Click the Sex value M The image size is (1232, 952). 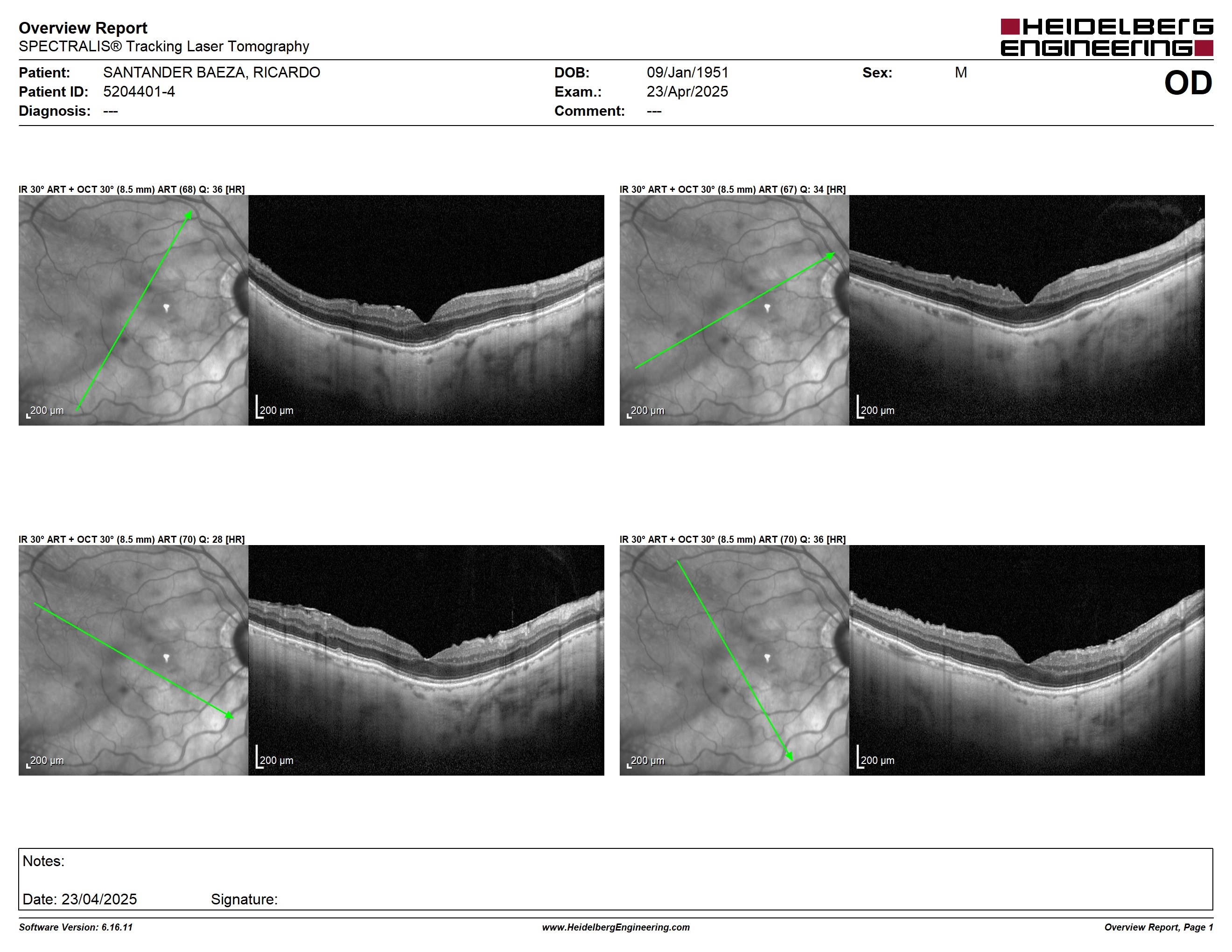(x=961, y=72)
